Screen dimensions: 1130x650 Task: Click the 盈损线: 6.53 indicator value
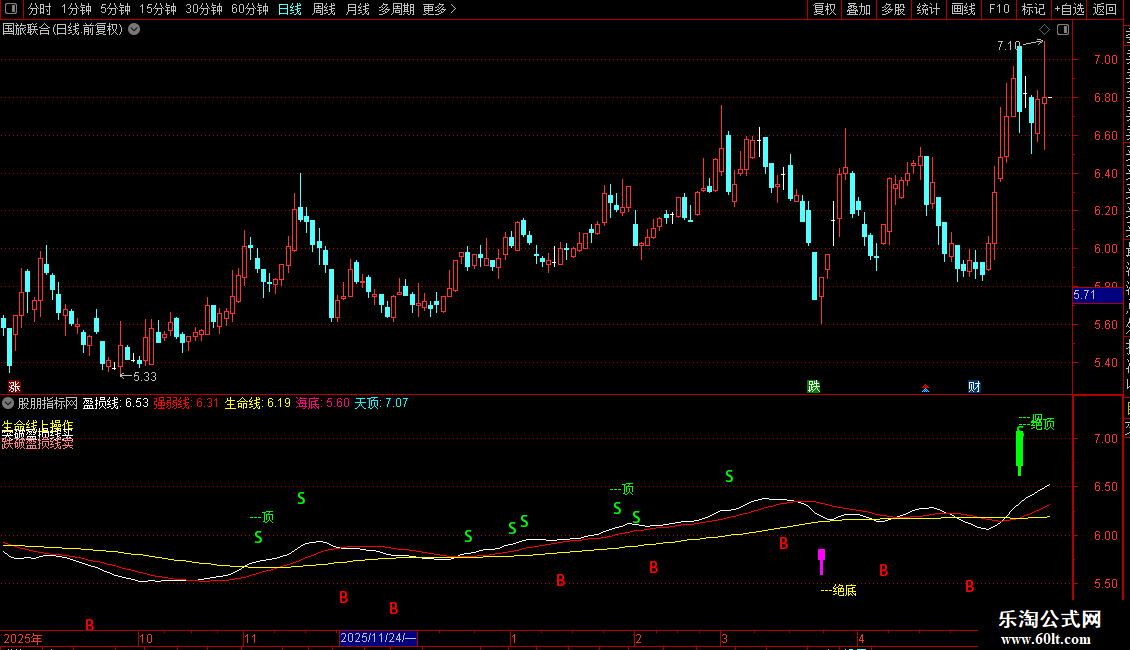point(115,404)
